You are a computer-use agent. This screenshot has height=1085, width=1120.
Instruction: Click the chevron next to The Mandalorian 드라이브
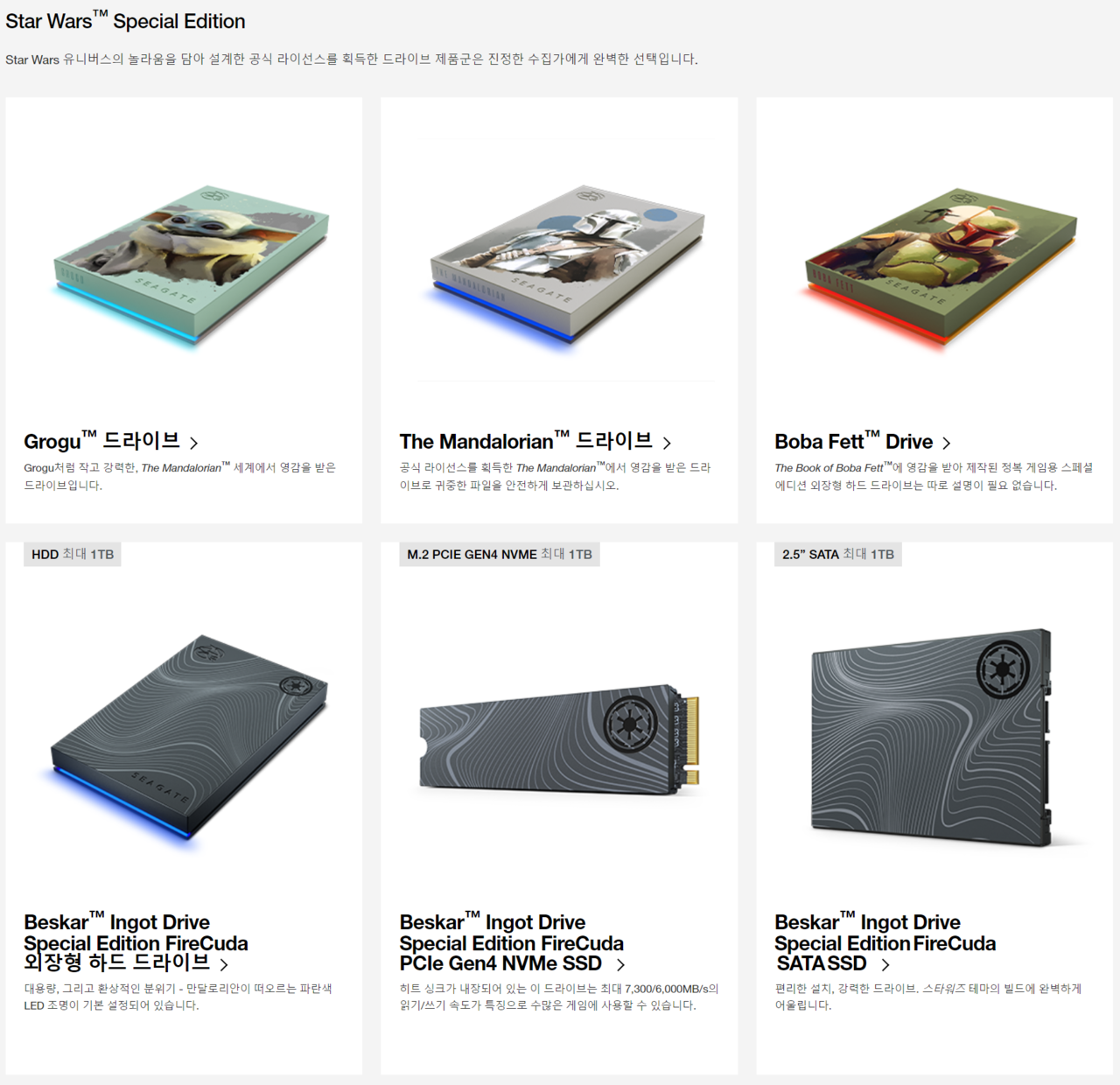(x=667, y=444)
